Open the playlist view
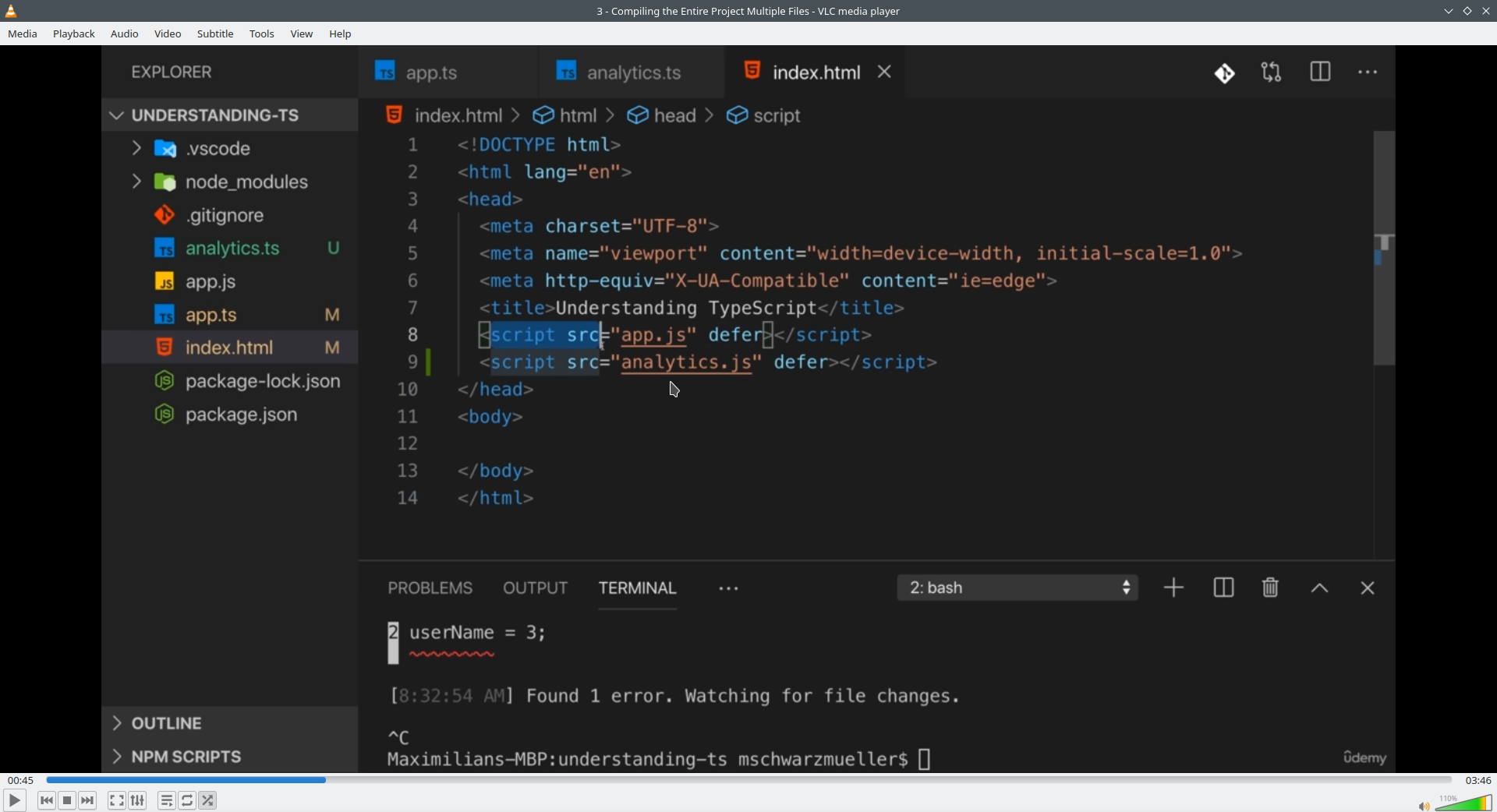Image resolution: width=1497 pixels, height=812 pixels. click(x=167, y=800)
